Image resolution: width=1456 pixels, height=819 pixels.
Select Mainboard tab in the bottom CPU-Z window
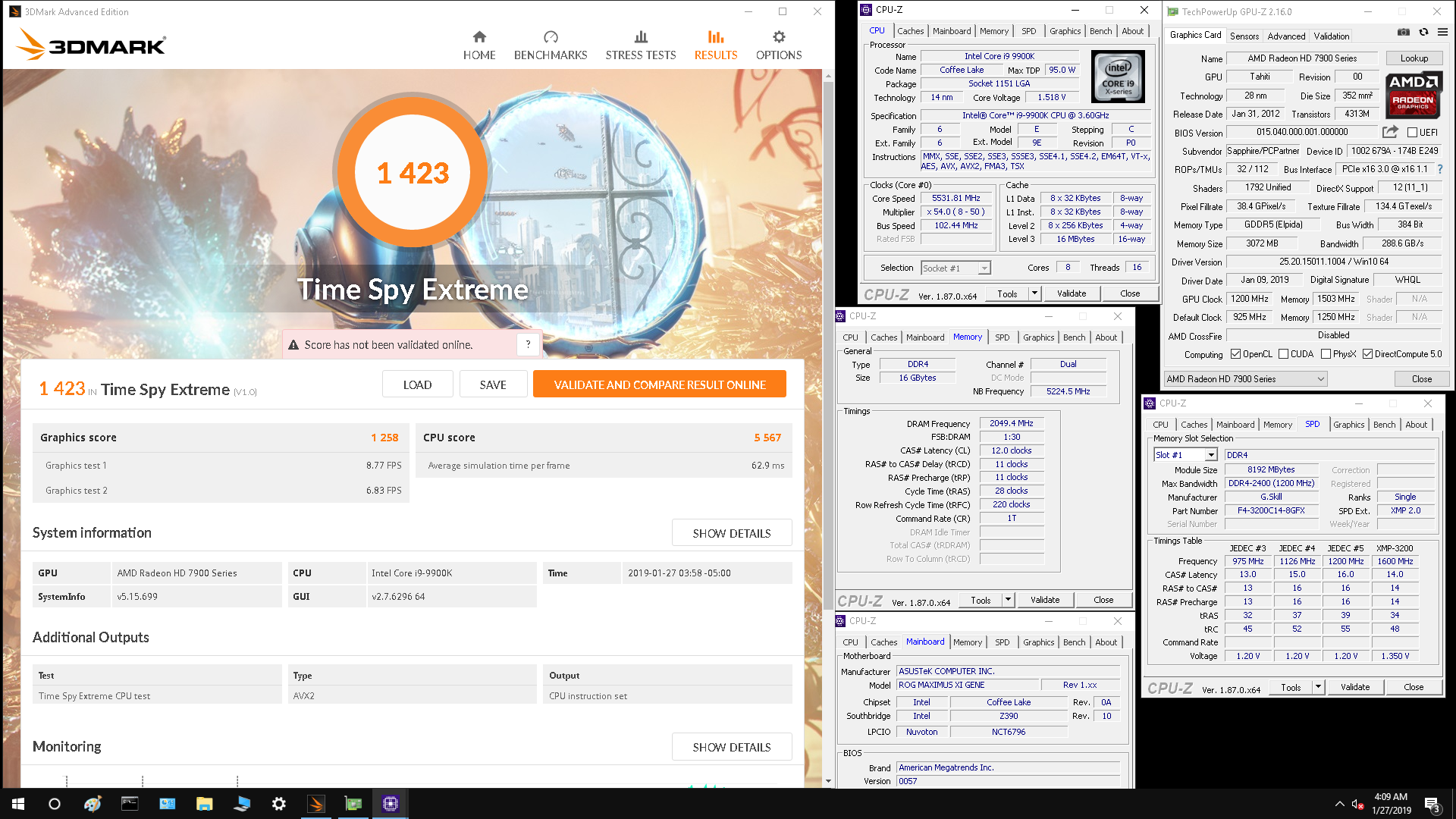925,642
